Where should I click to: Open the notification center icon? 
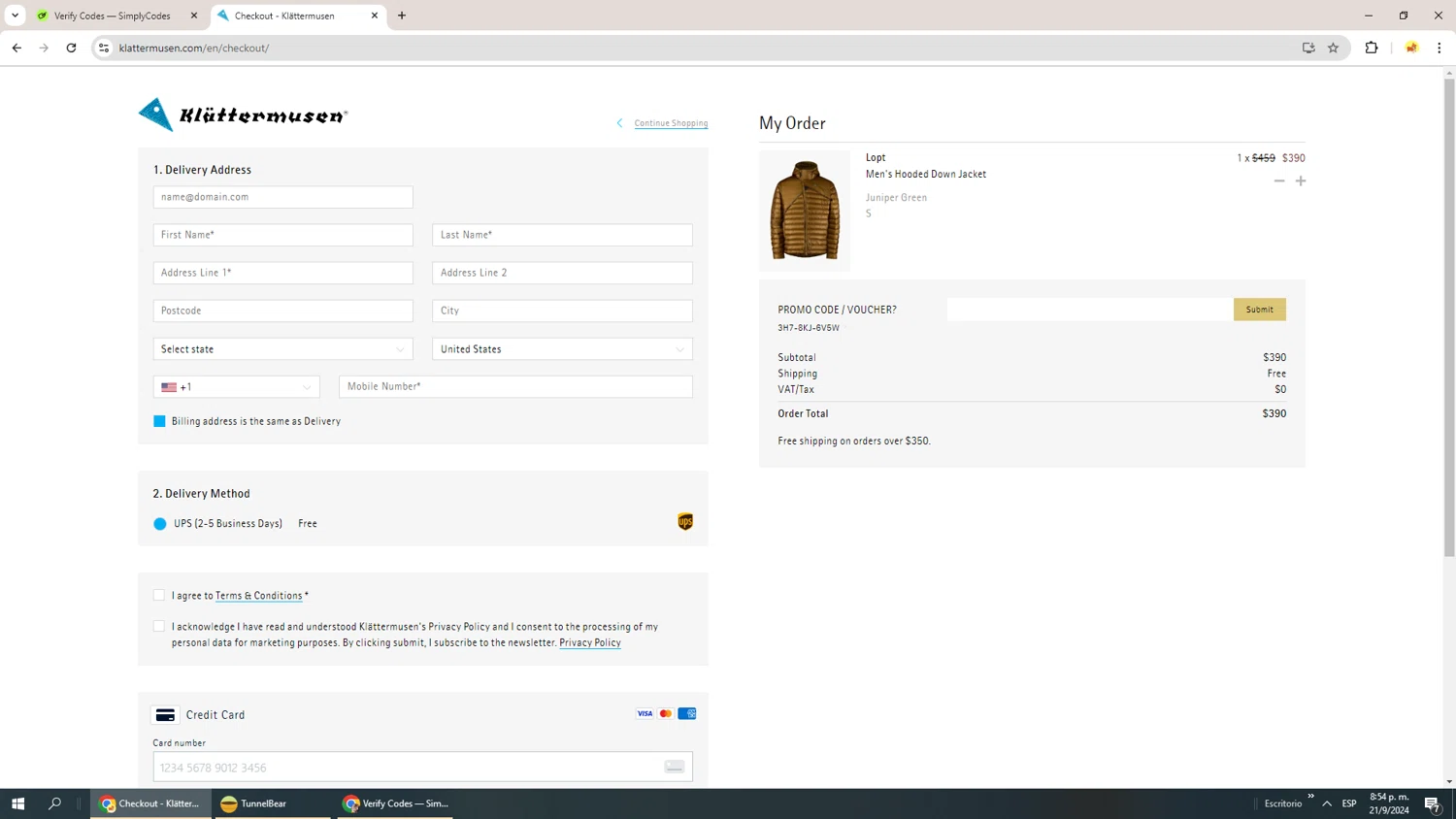[x=1433, y=803]
